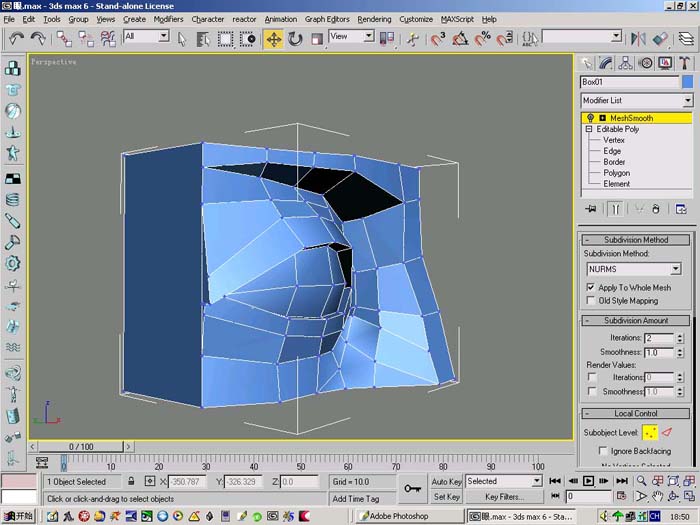This screenshot has width=700, height=525.
Task: Click the Redo arrow icon
Action: [38, 38]
